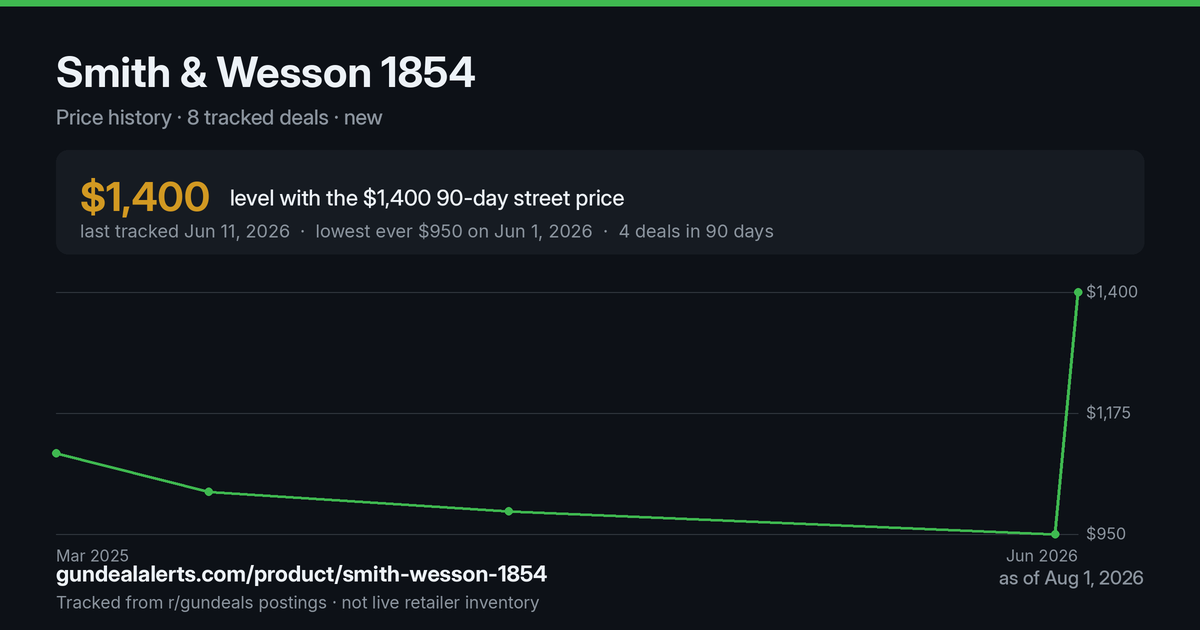
Task: Select the $1,400 peak data point
Action: [1078, 292]
